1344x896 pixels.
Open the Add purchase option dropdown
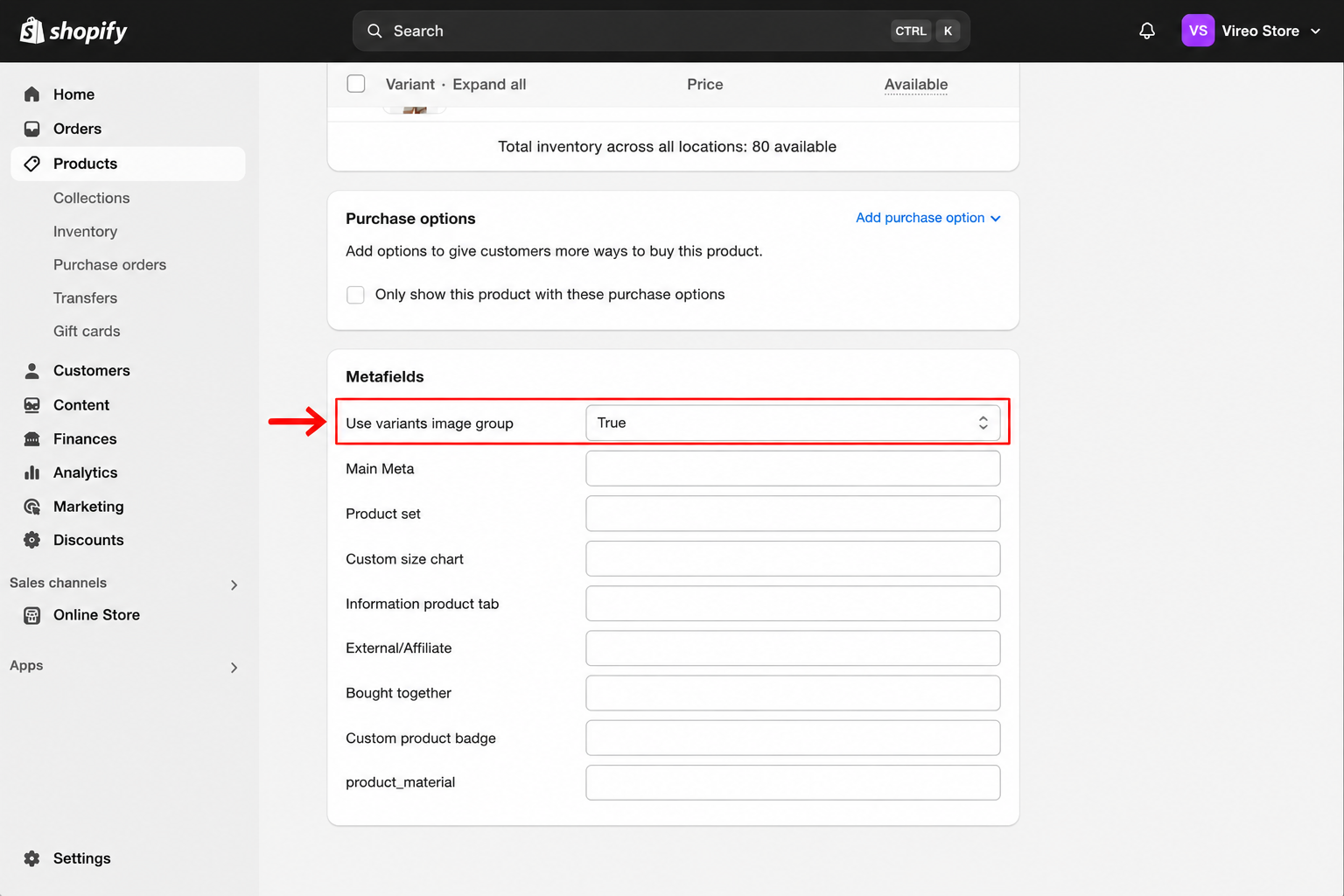[927, 218]
